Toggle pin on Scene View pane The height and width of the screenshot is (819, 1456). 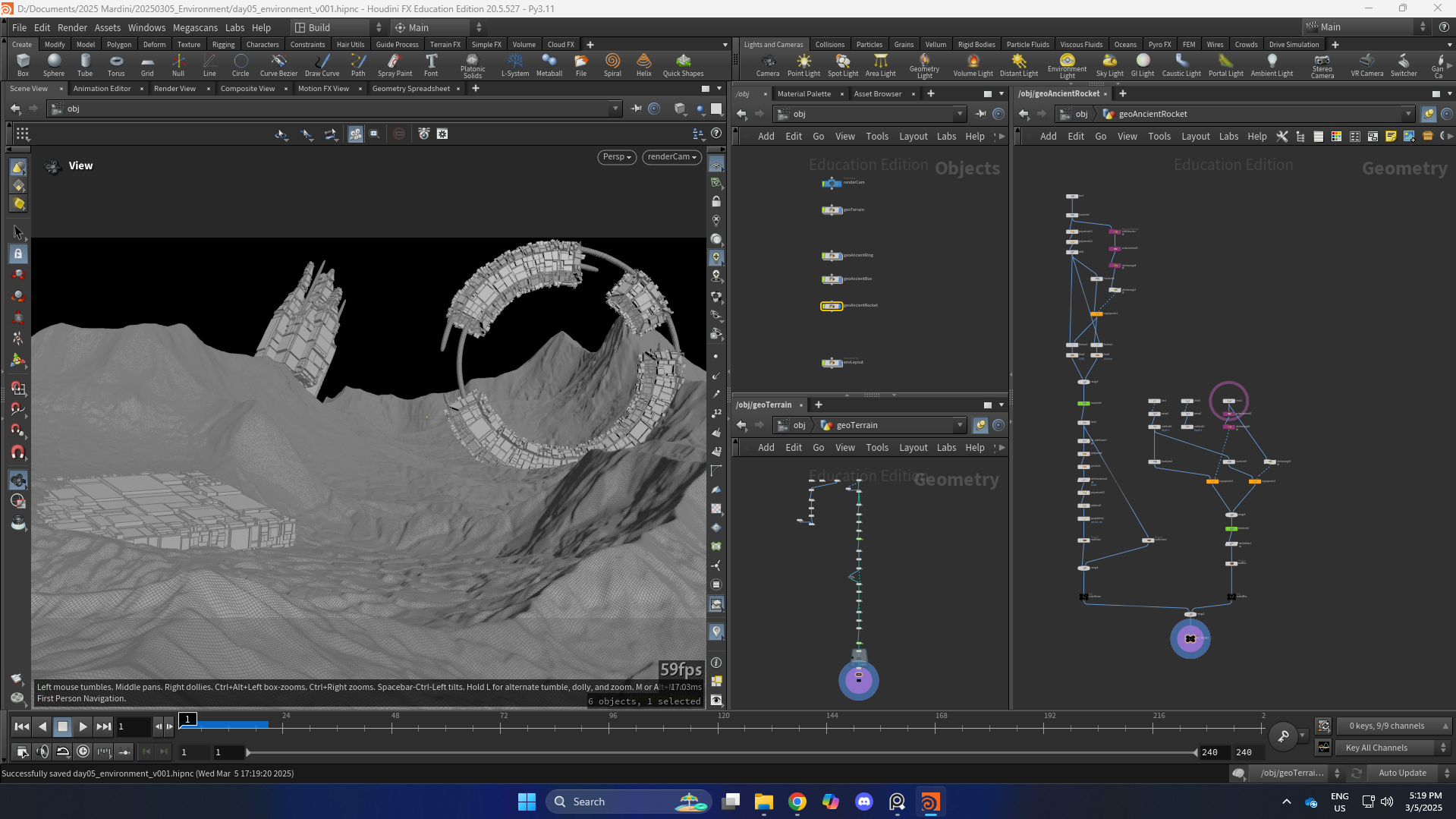coord(637,109)
